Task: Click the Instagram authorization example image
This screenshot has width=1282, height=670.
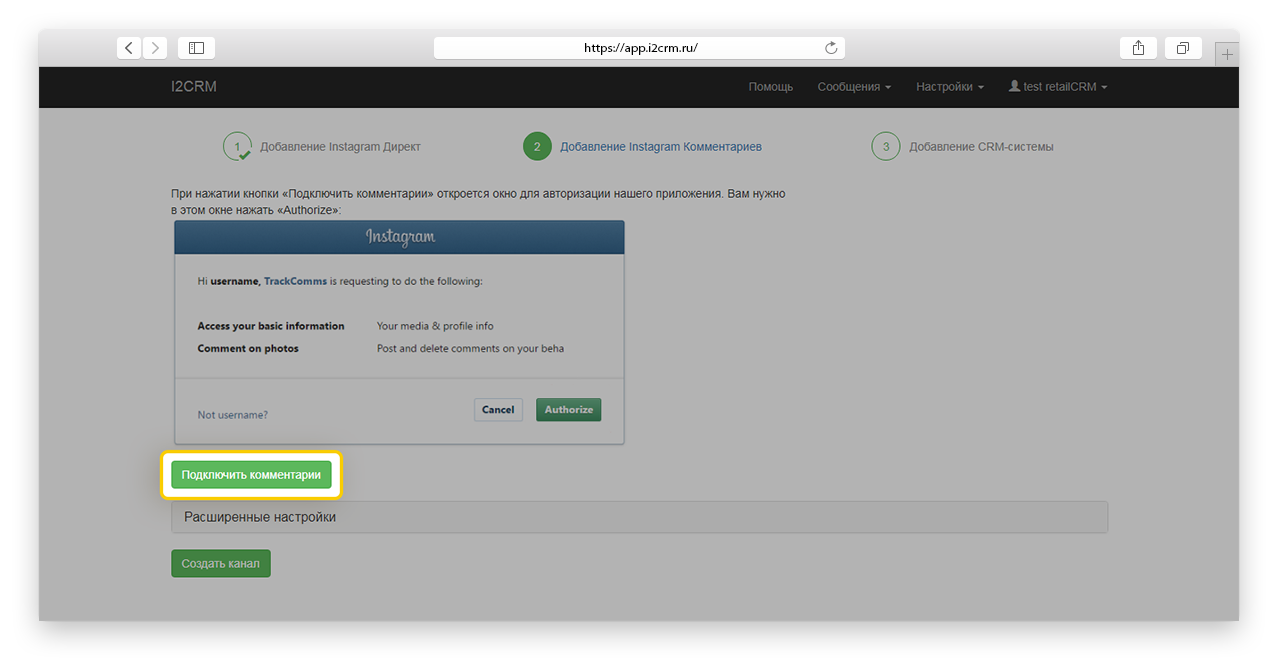Action: point(399,332)
